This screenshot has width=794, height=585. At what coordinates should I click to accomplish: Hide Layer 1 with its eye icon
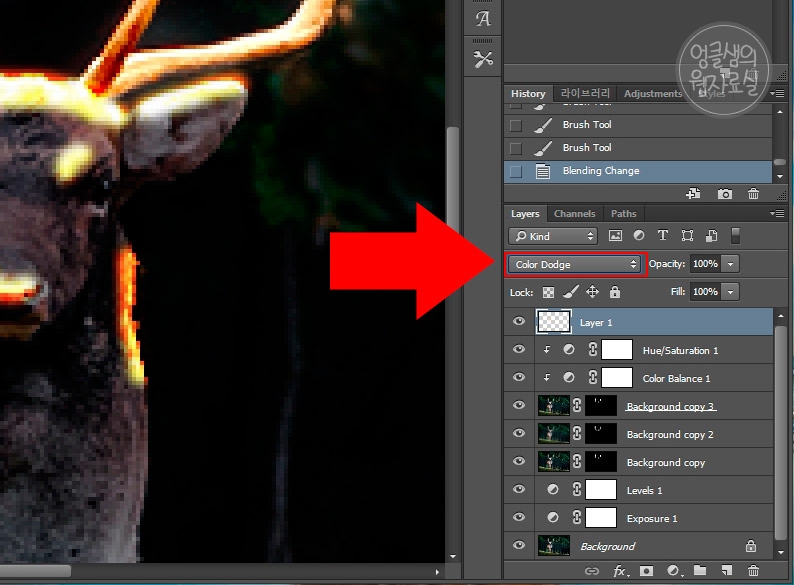point(519,321)
